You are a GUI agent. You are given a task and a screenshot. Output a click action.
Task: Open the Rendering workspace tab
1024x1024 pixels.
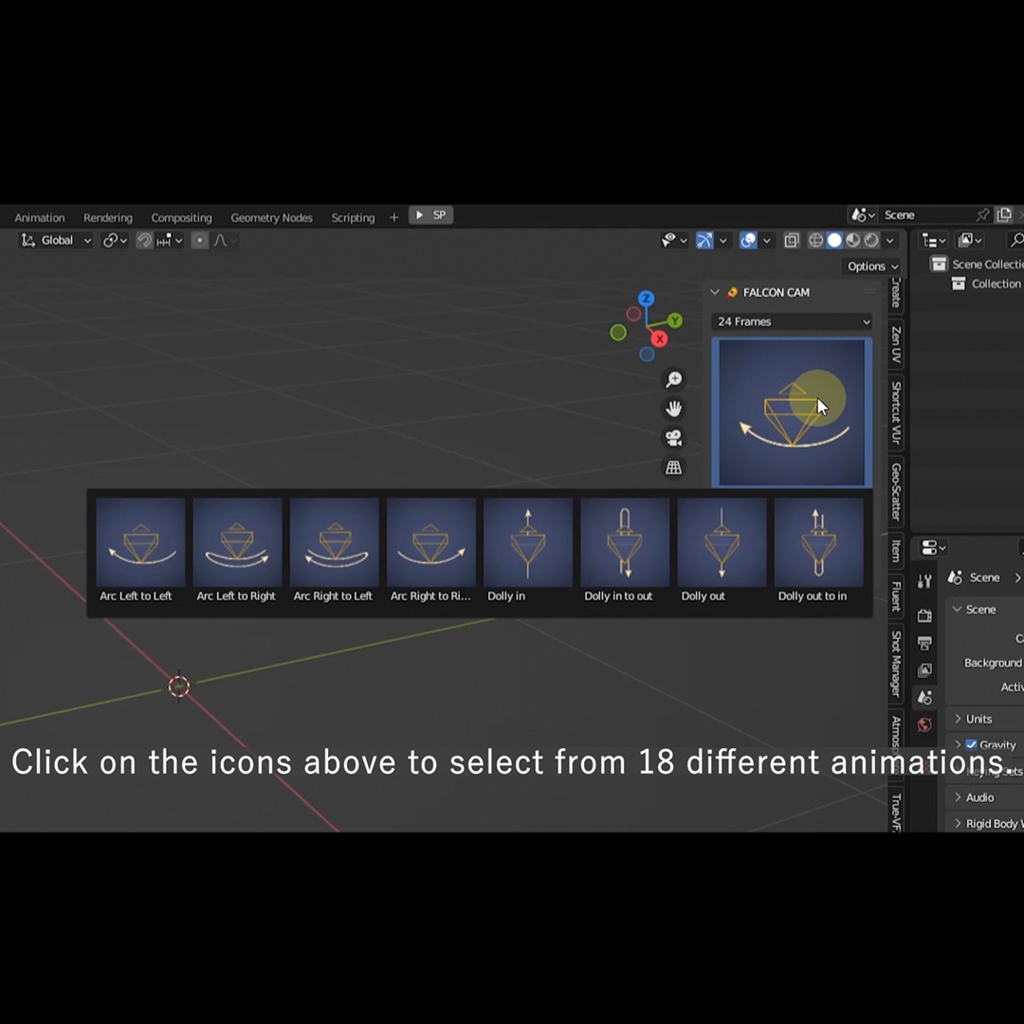tap(108, 217)
